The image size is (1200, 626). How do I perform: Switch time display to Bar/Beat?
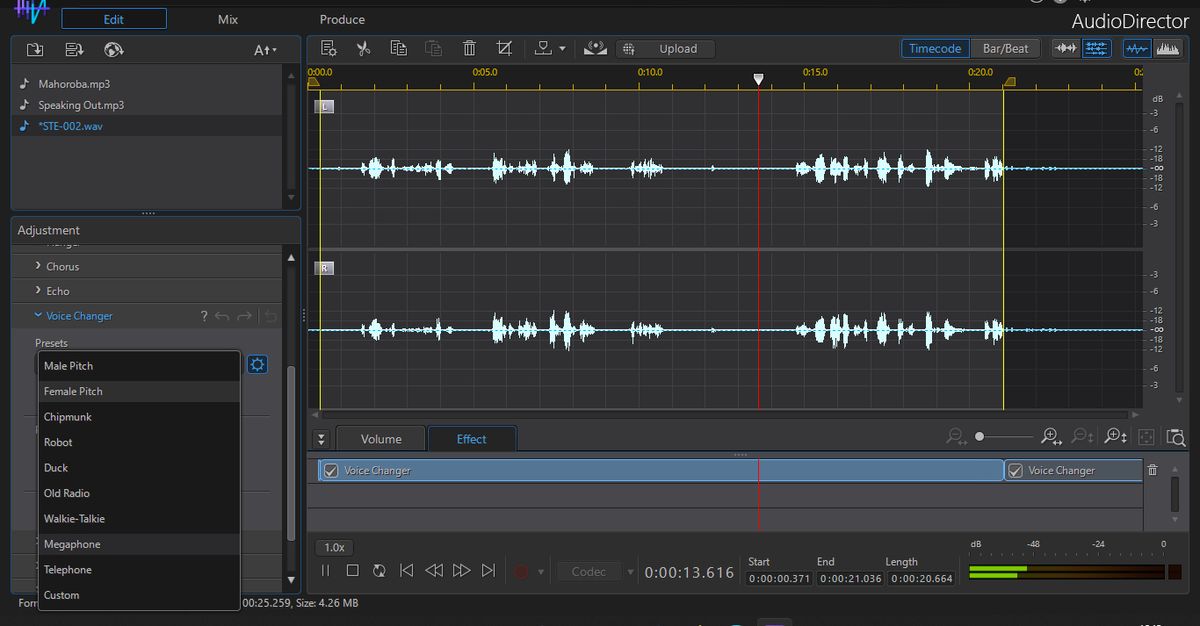click(1005, 47)
